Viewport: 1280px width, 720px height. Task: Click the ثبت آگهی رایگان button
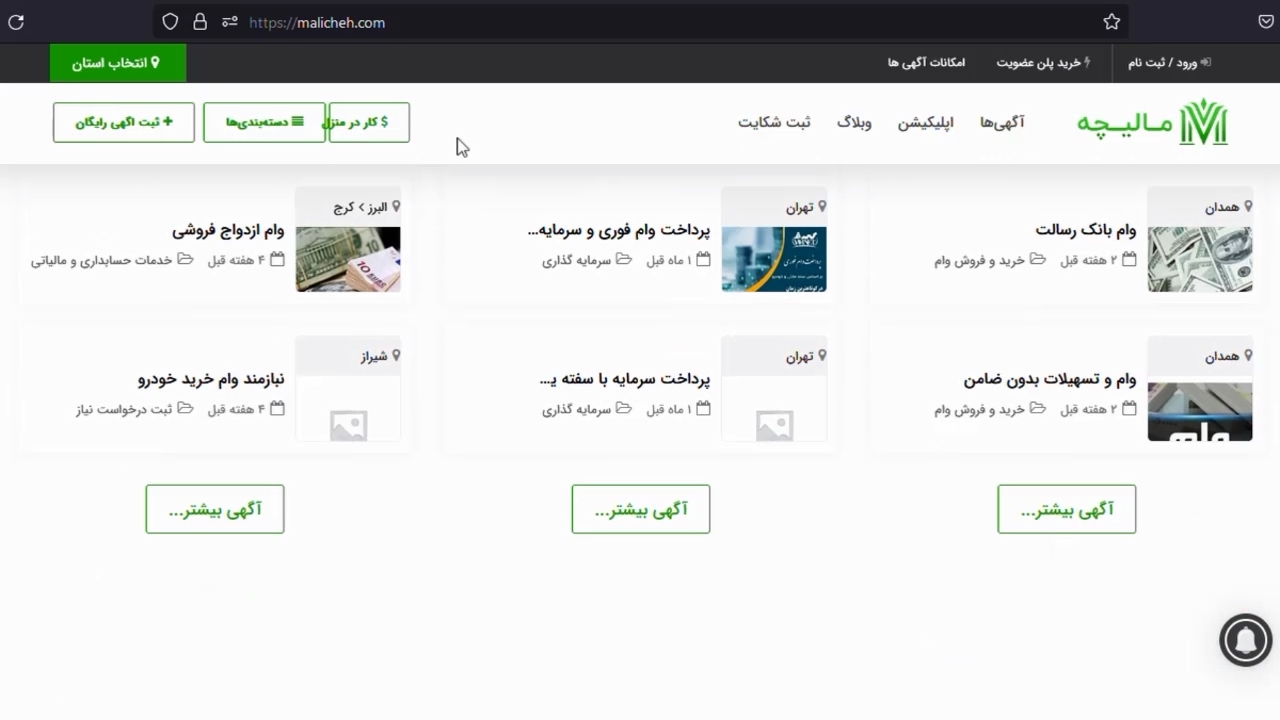pyautogui.click(x=124, y=122)
